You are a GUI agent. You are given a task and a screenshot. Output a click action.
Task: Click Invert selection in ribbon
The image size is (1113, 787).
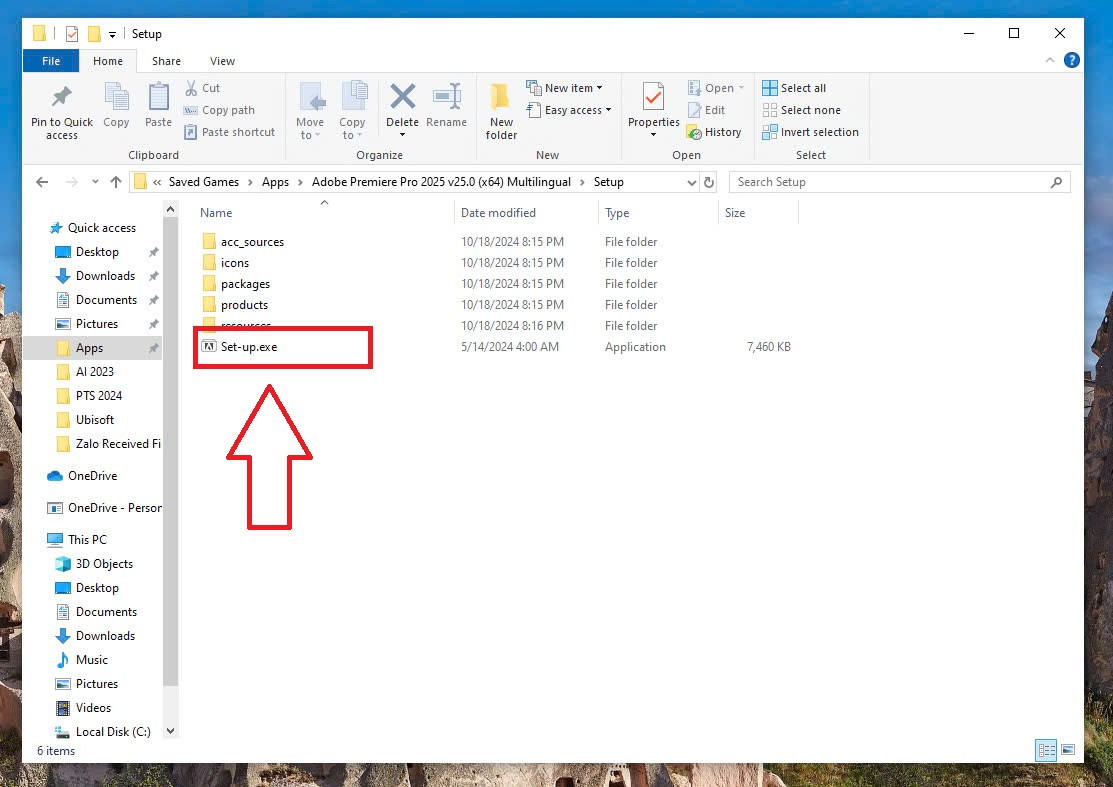pyautogui.click(x=810, y=132)
